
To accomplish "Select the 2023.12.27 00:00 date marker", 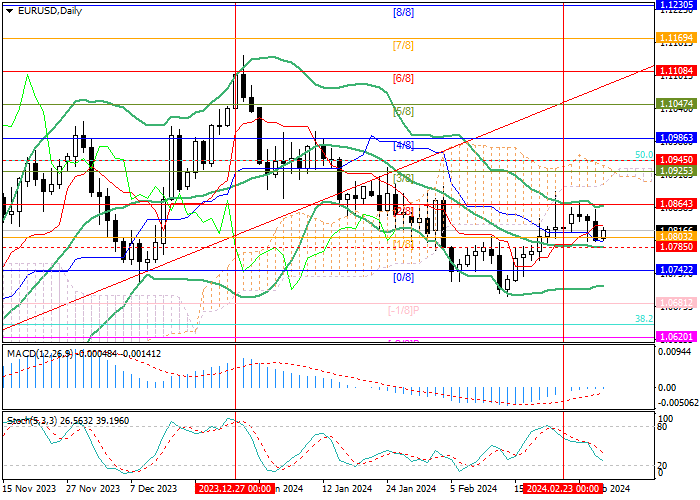I will [x=233, y=488].
